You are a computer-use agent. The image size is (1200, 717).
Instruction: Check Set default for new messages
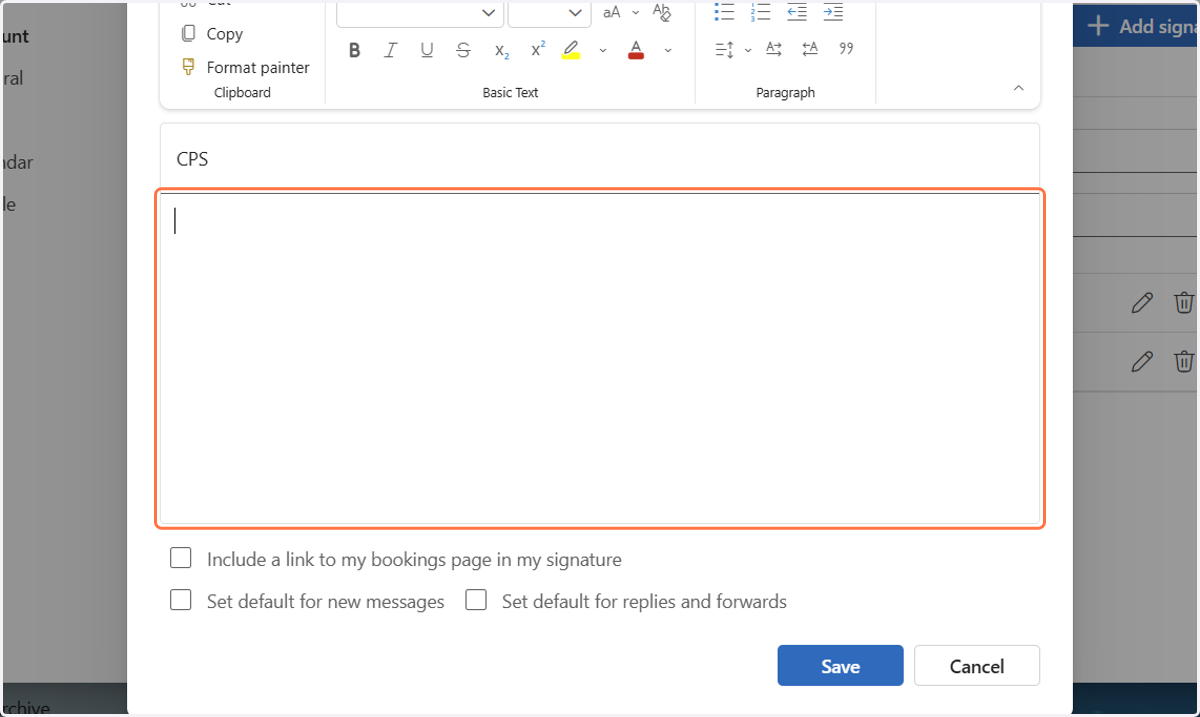click(181, 600)
